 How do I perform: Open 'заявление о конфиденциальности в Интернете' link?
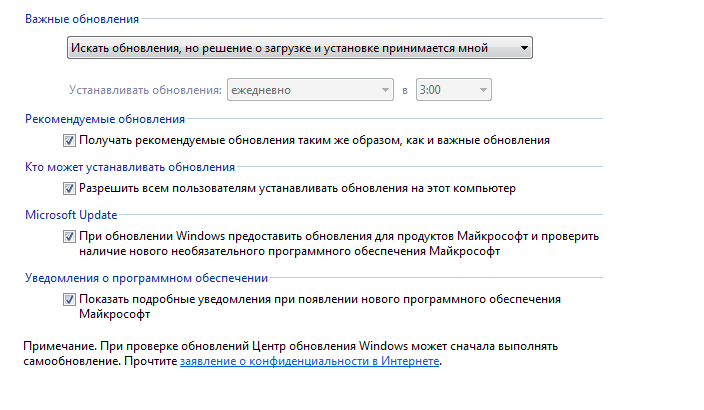click(309, 361)
